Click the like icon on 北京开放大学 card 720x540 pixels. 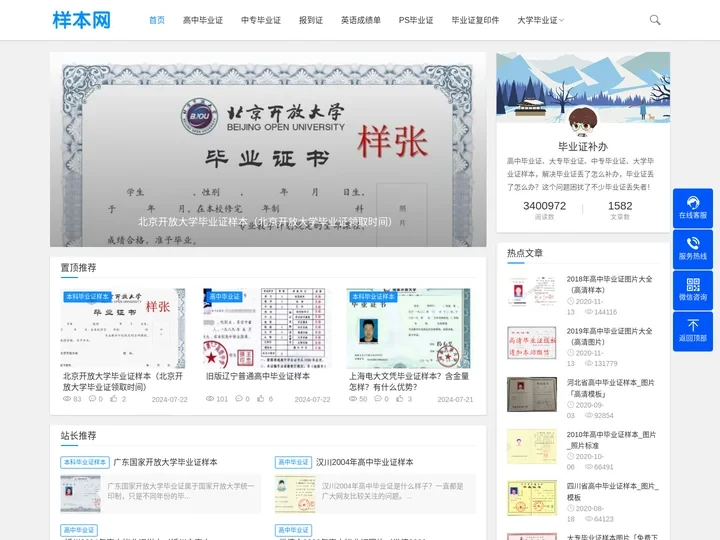113,399
